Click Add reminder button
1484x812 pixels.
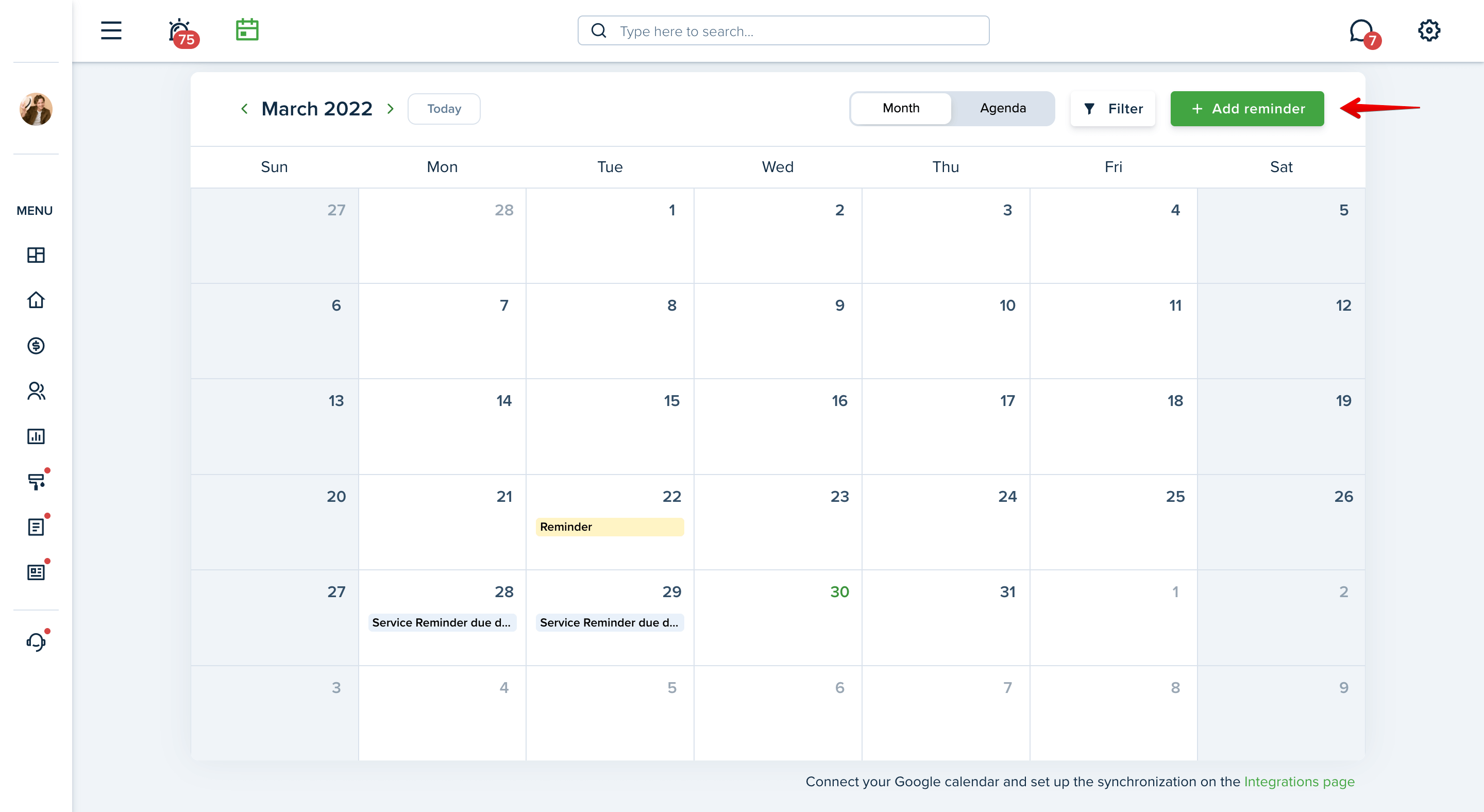1247,109
